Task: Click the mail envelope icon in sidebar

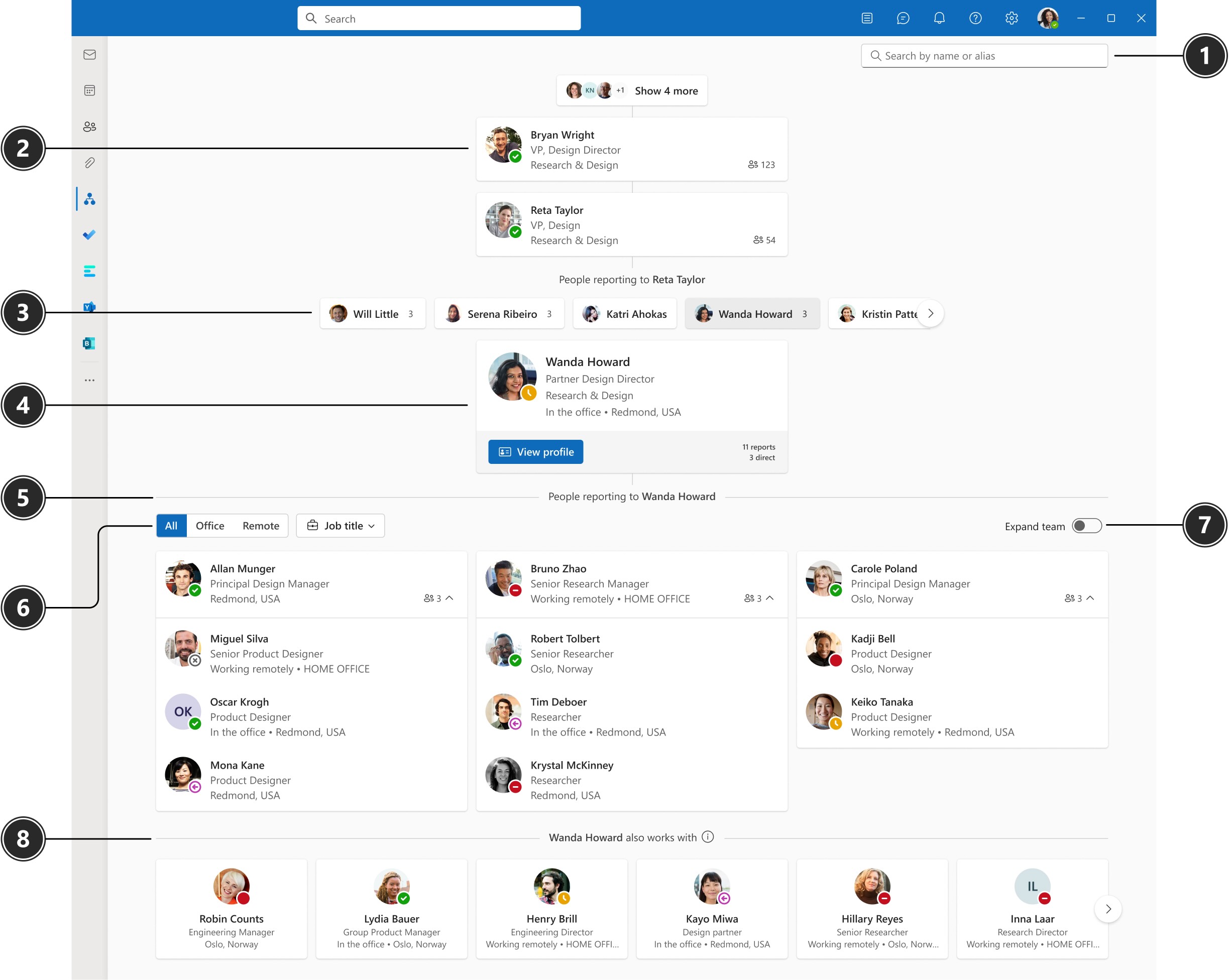Action: 90,55
